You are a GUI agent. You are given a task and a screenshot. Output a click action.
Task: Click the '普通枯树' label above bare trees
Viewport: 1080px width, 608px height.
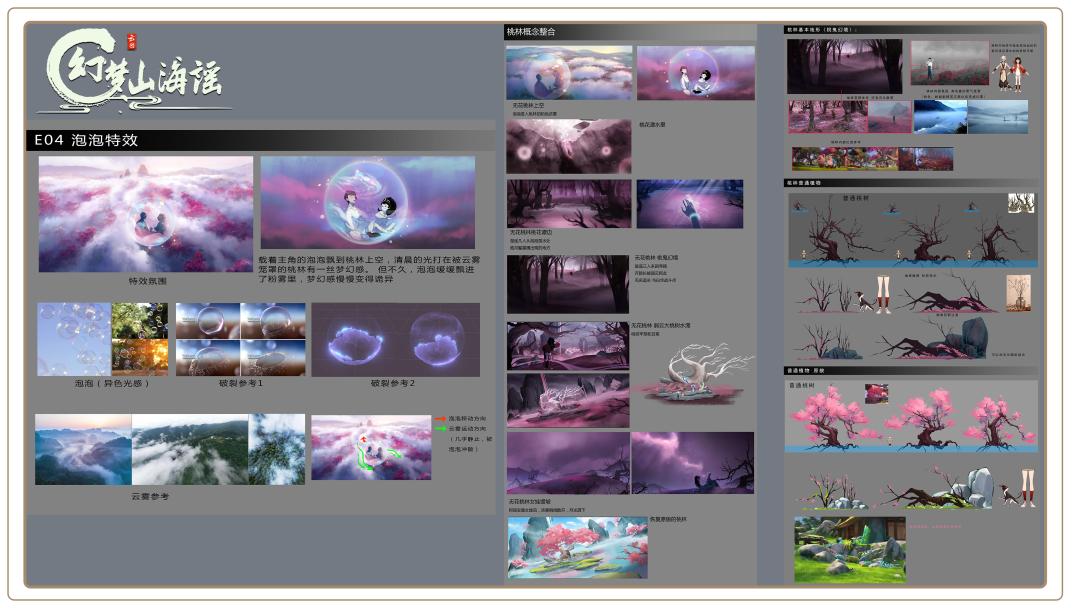pos(856,198)
